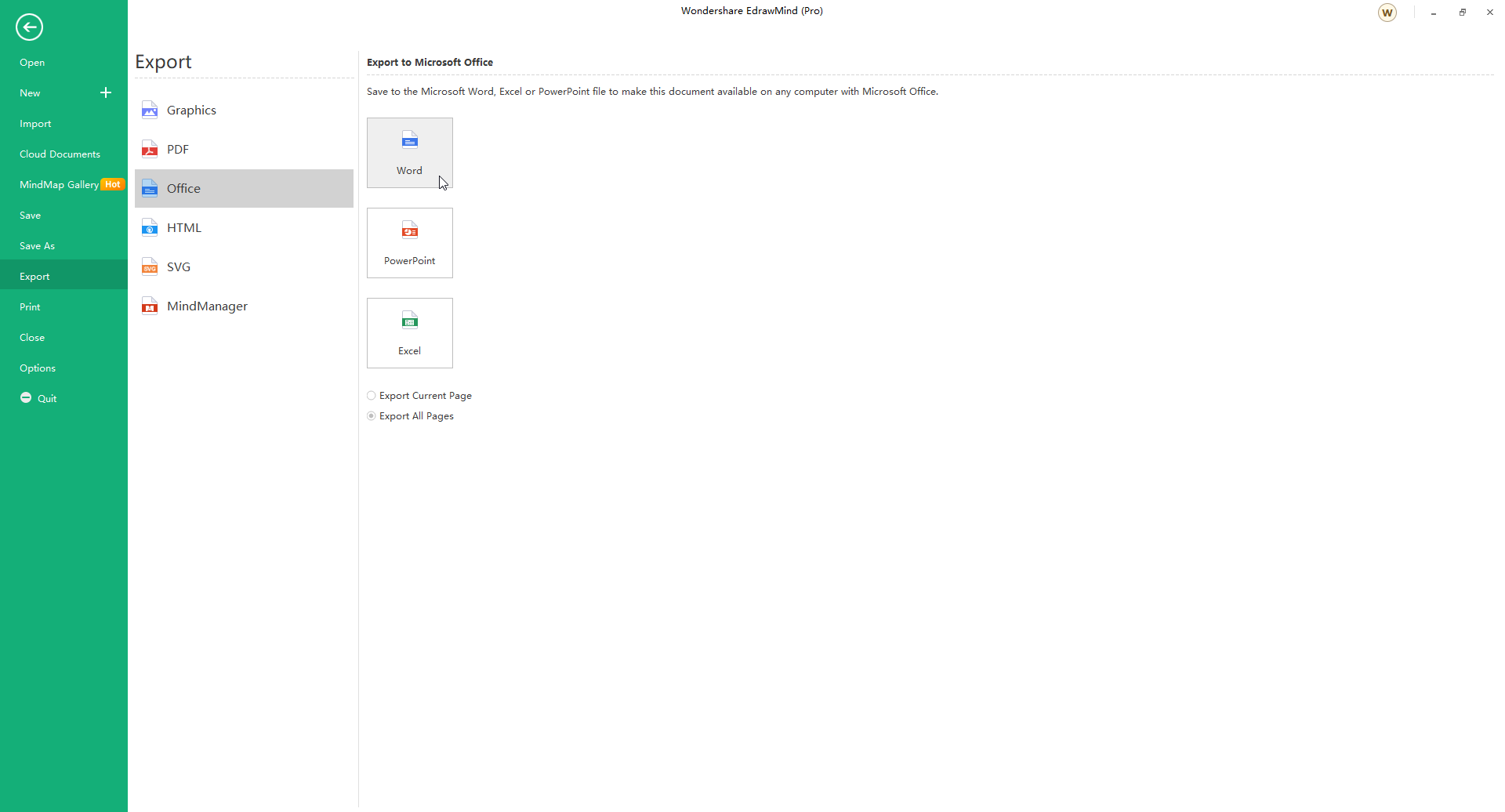Select Export Current Page option

click(419, 396)
